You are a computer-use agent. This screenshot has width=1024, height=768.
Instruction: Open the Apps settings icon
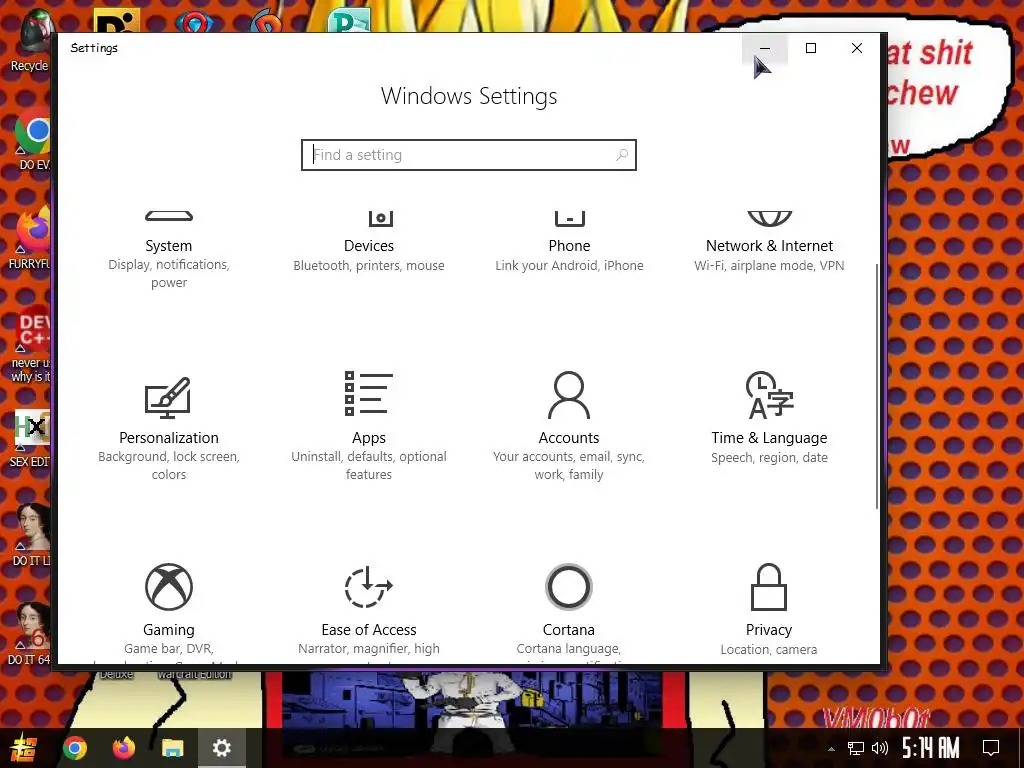368,393
